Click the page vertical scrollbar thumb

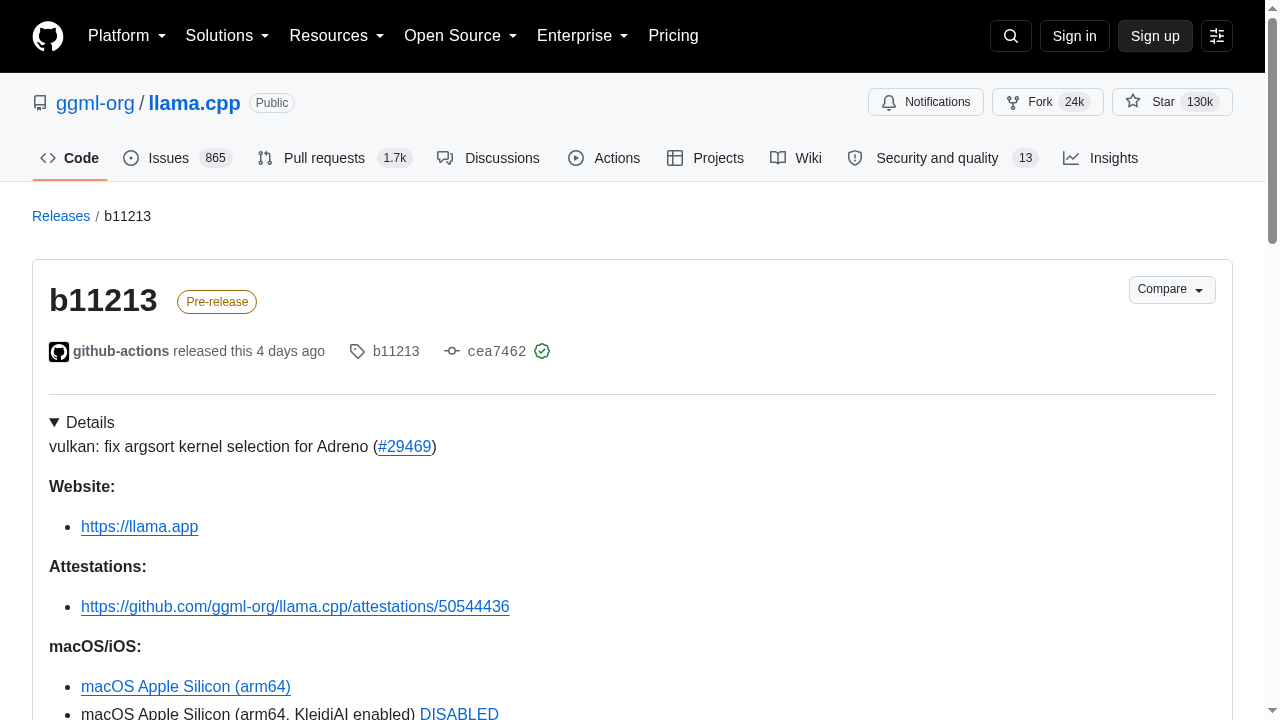1272,130
